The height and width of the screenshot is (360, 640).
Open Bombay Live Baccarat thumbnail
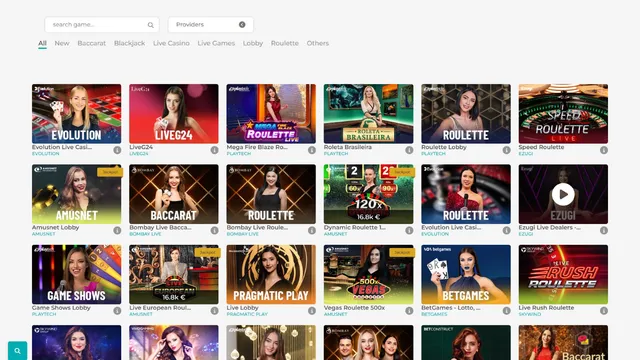(174, 194)
